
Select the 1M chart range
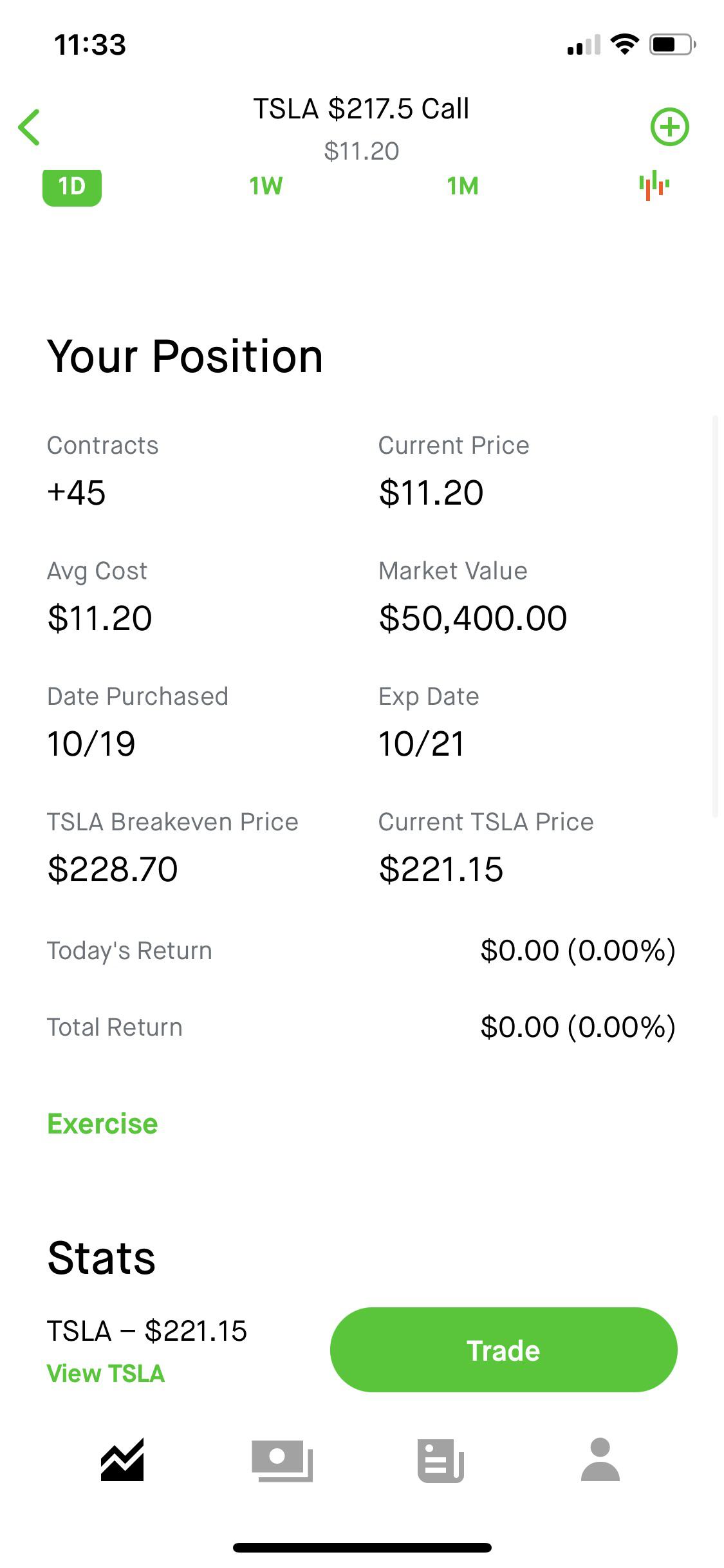point(463,187)
